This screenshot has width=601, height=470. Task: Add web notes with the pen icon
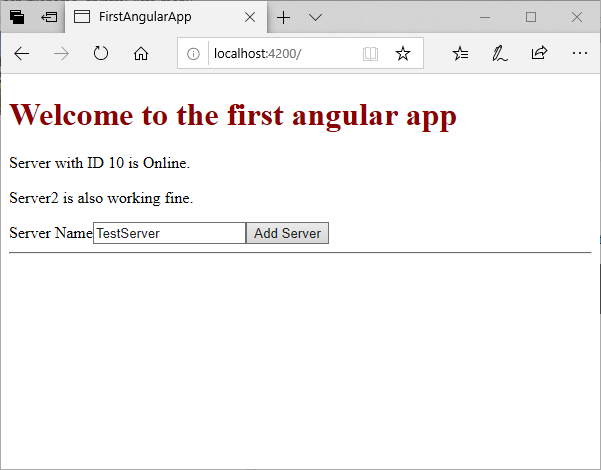tap(499, 53)
